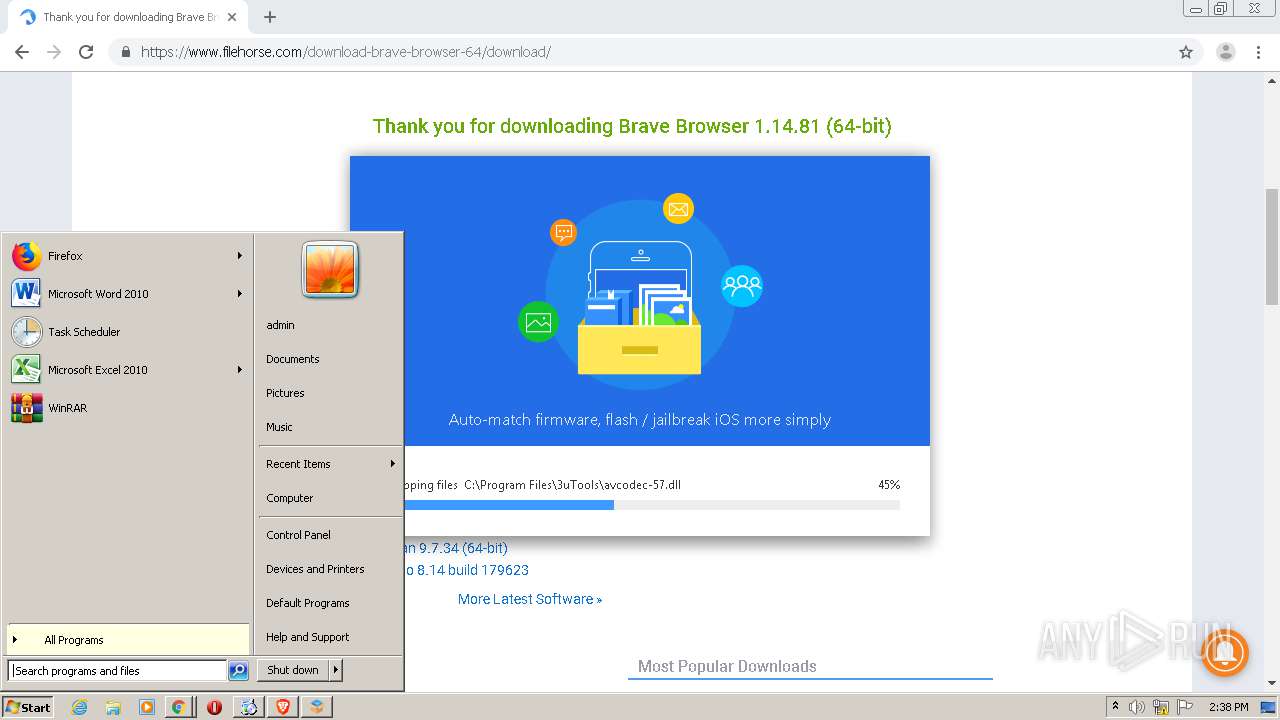Click the installer disc taskbar icon
The width and height of the screenshot is (1280, 720).
click(248, 707)
